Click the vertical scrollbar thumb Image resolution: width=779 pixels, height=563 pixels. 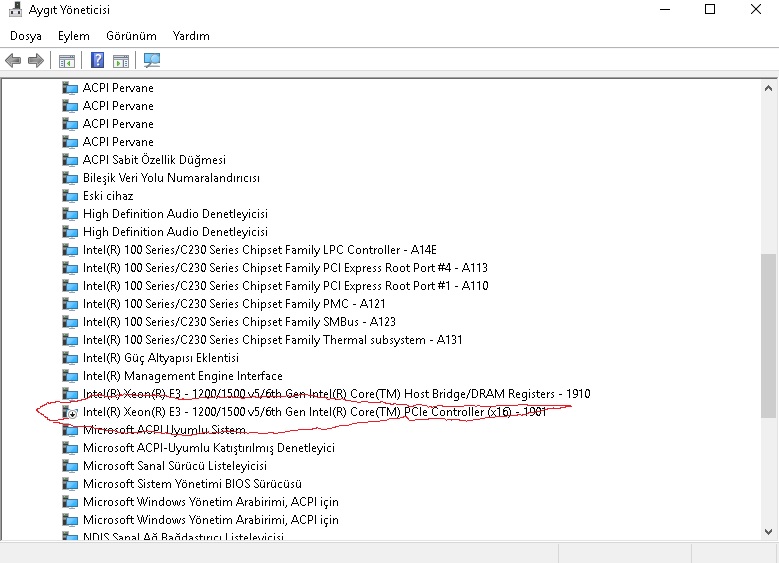pyautogui.click(x=768, y=336)
